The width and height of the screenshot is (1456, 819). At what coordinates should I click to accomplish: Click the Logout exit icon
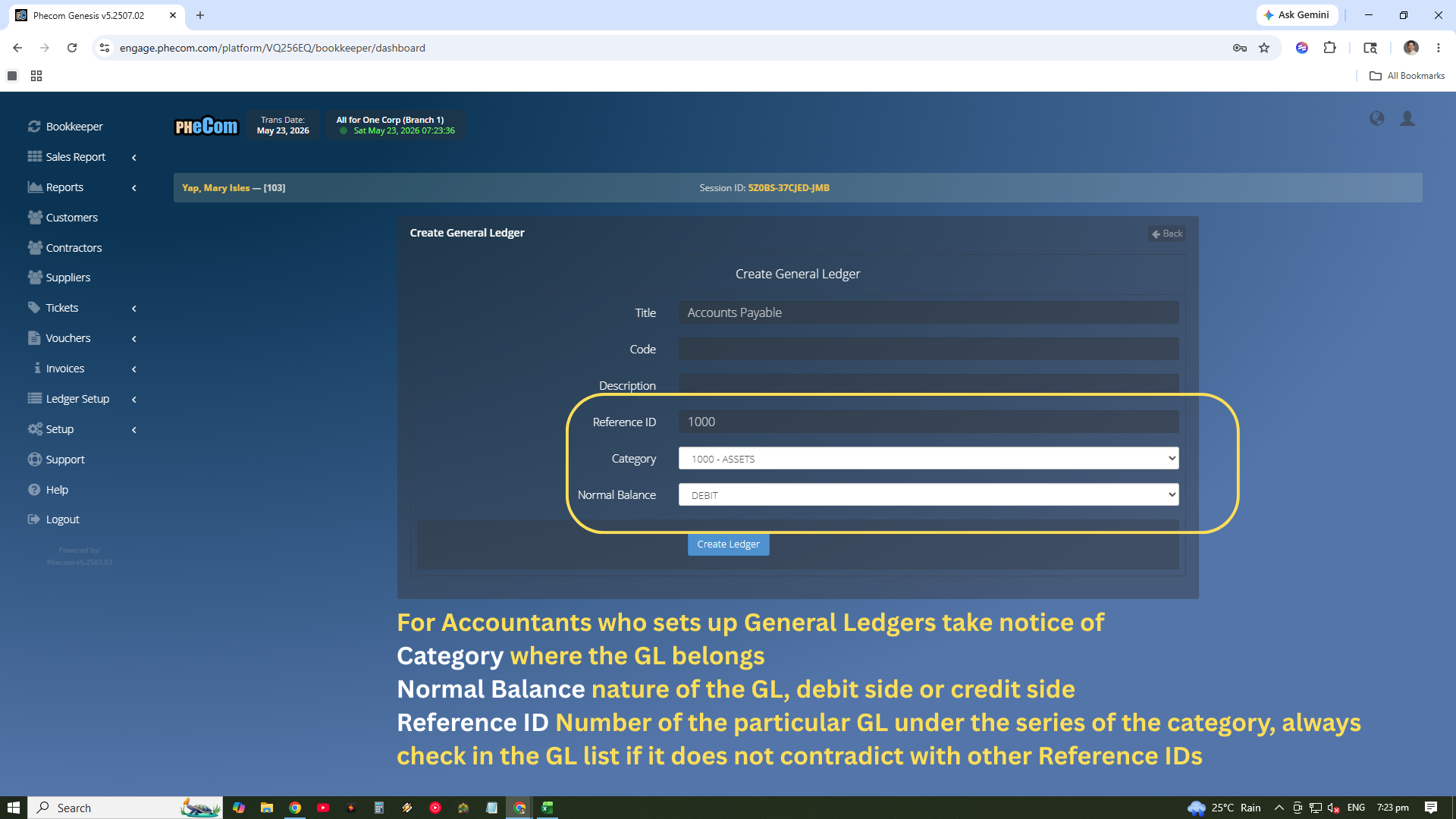pyautogui.click(x=34, y=519)
